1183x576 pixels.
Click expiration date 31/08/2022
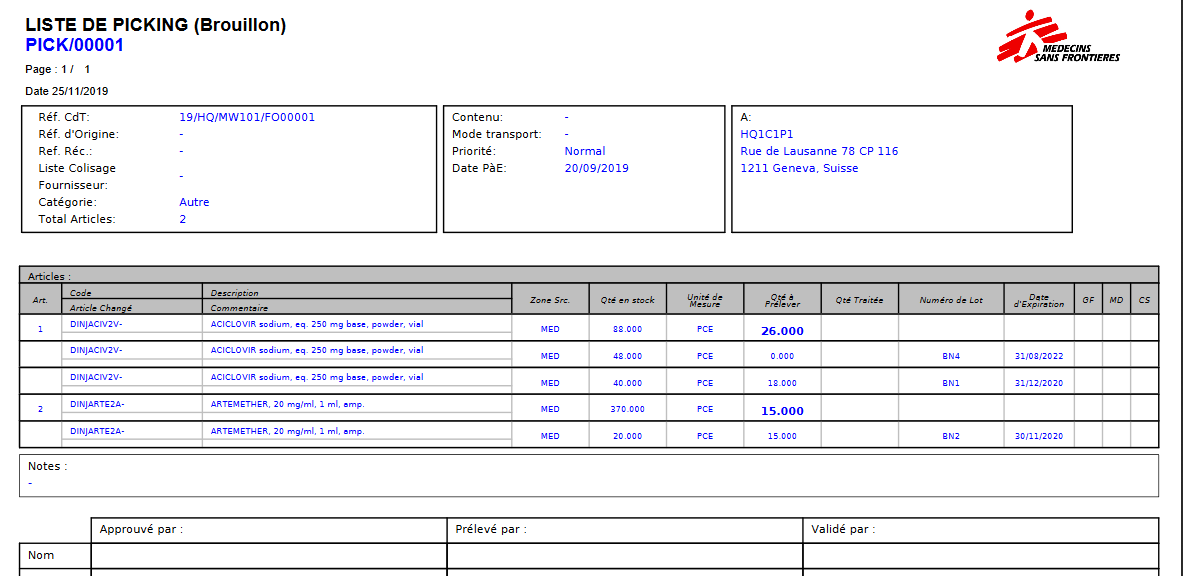(1038, 356)
